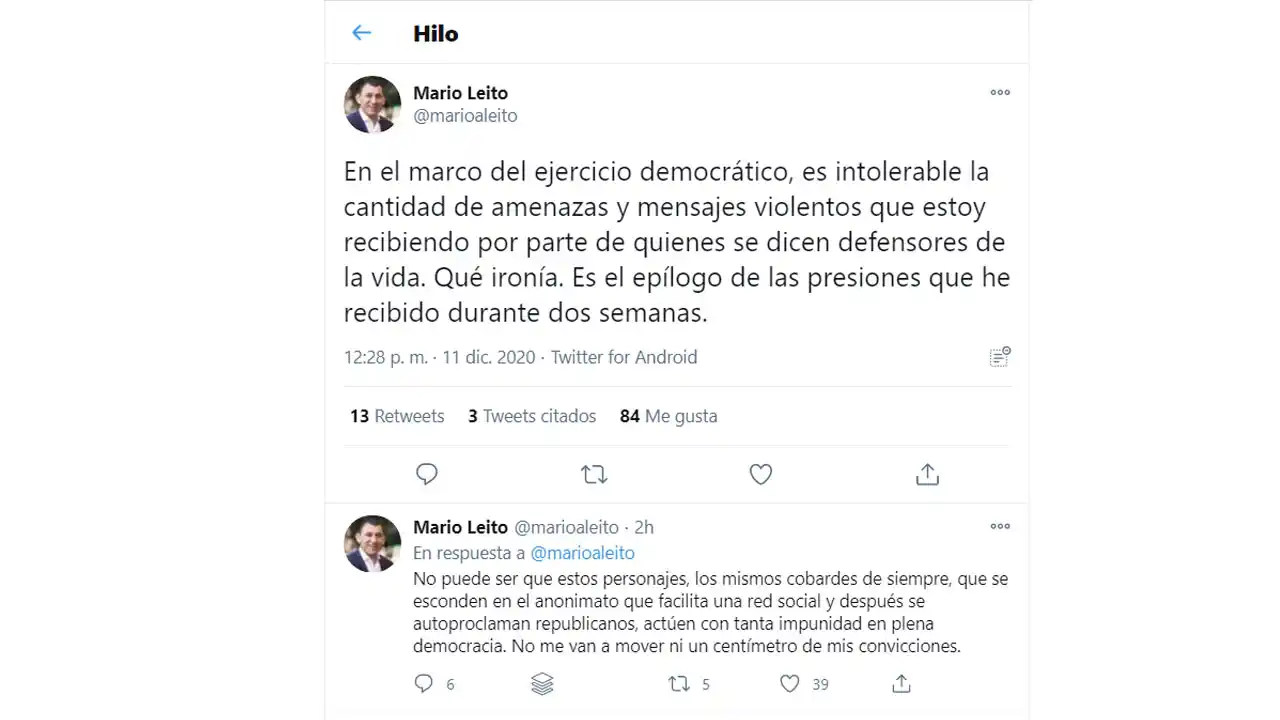Open the tweet promote/analytics icon near timestamp
Image resolution: width=1280 pixels, height=720 pixels.
(x=1000, y=357)
